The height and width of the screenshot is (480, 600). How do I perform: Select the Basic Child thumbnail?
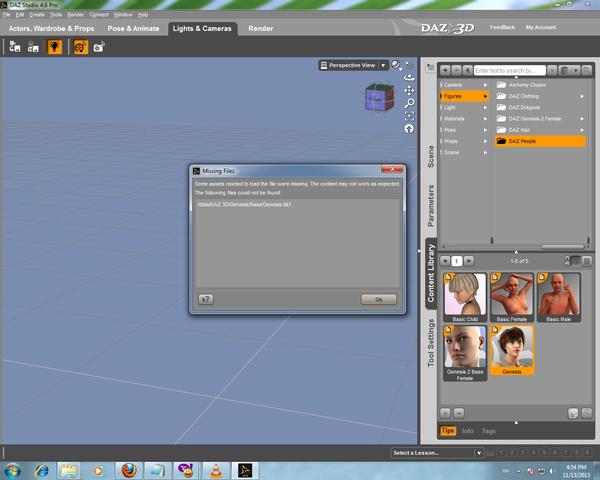(x=465, y=297)
